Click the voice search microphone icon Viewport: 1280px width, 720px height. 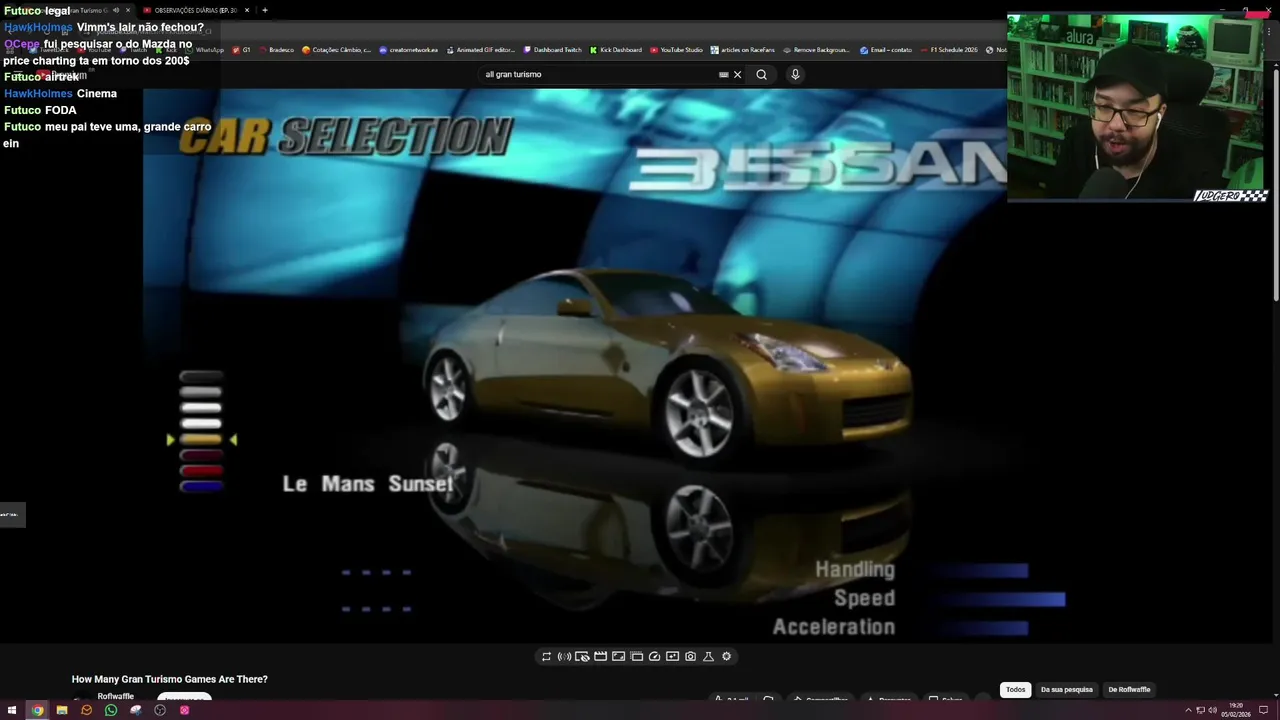click(x=795, y=74)
